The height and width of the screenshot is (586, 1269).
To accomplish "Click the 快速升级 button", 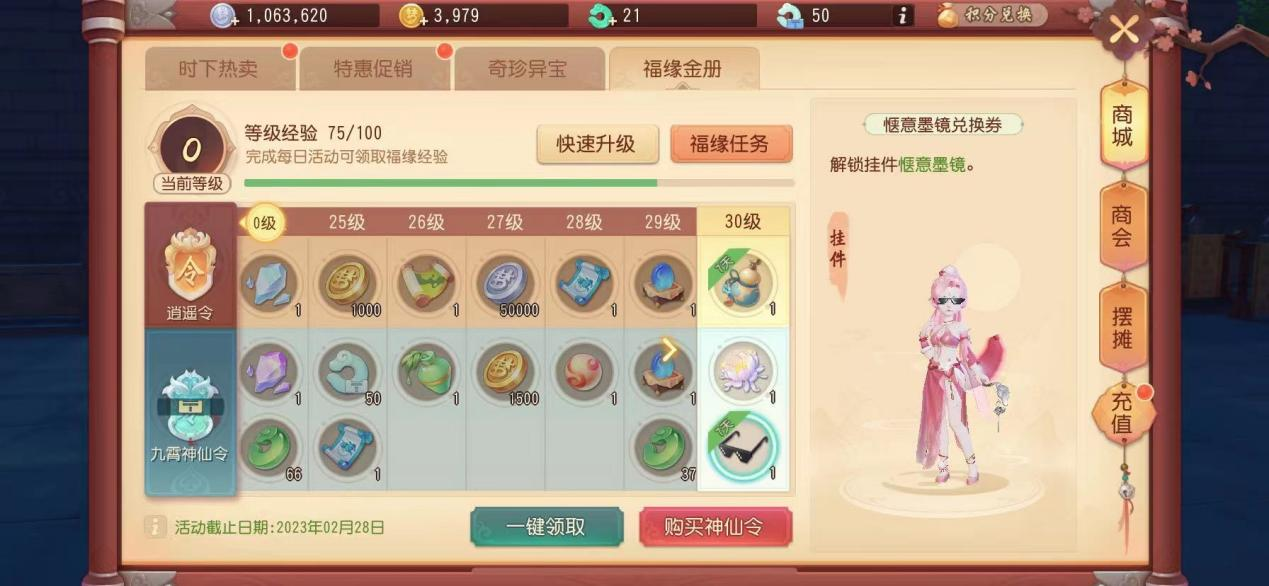I will pos(598,144).
